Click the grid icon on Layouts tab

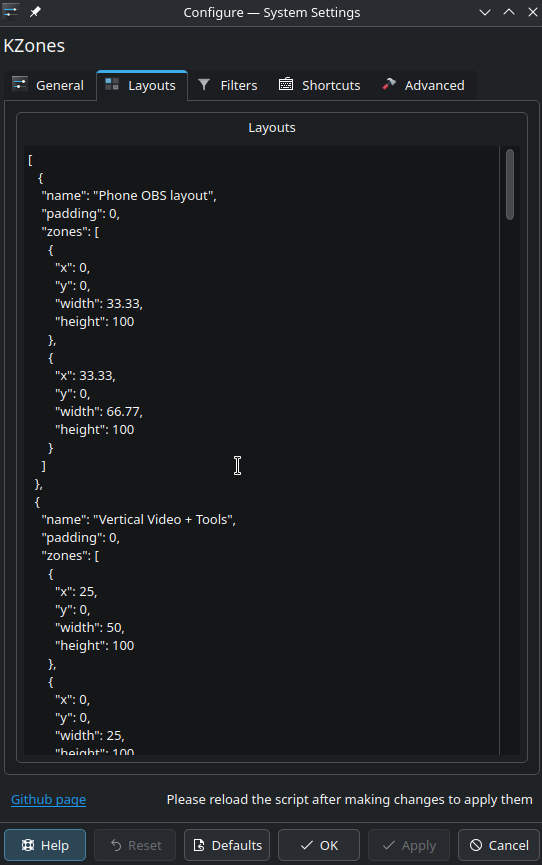[112, 84]
